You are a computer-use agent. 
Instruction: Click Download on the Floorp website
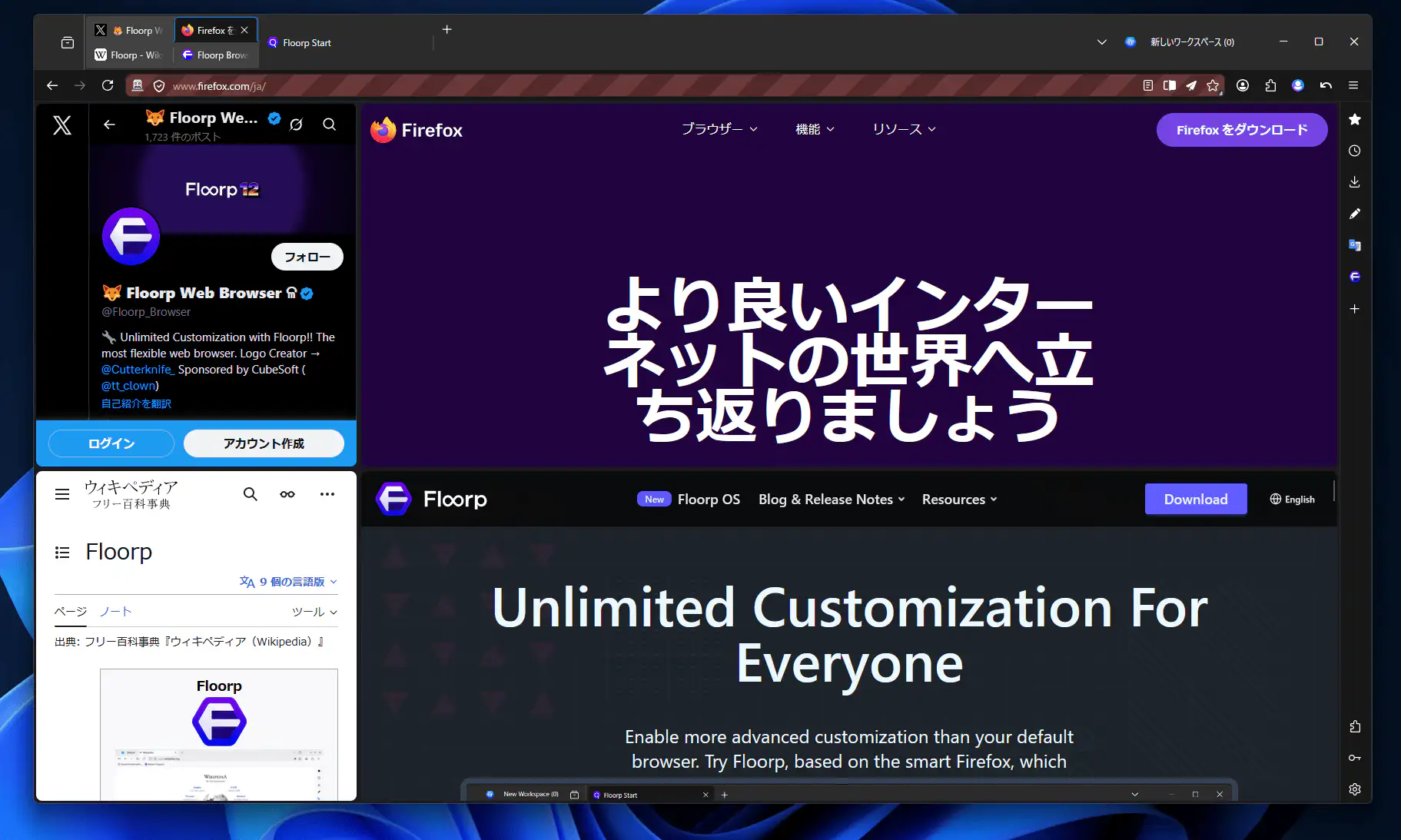pyautogui.click(x=1196, y=499)
